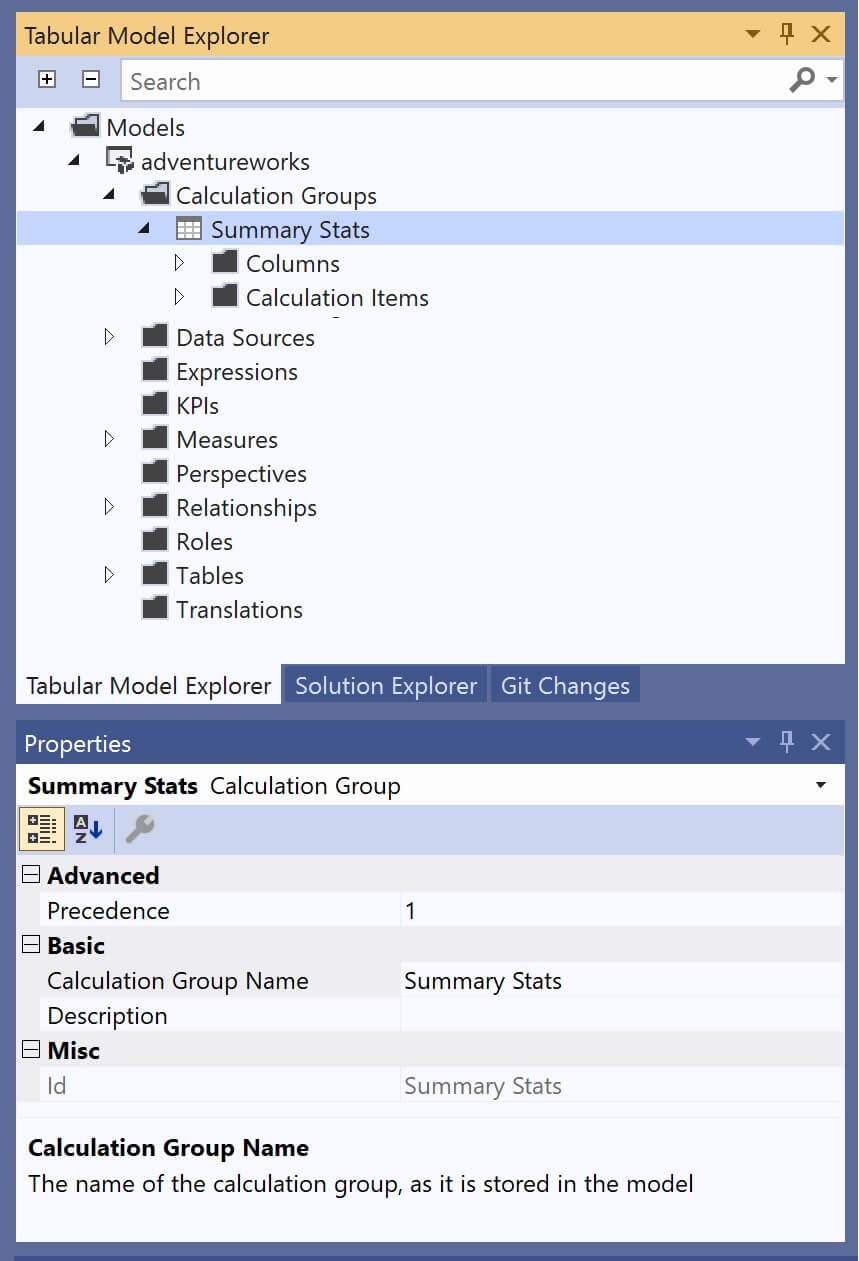This screenshot has width=859, height=1261.
Task: Select the Measures node in the tree
Action: pos(227,439)
